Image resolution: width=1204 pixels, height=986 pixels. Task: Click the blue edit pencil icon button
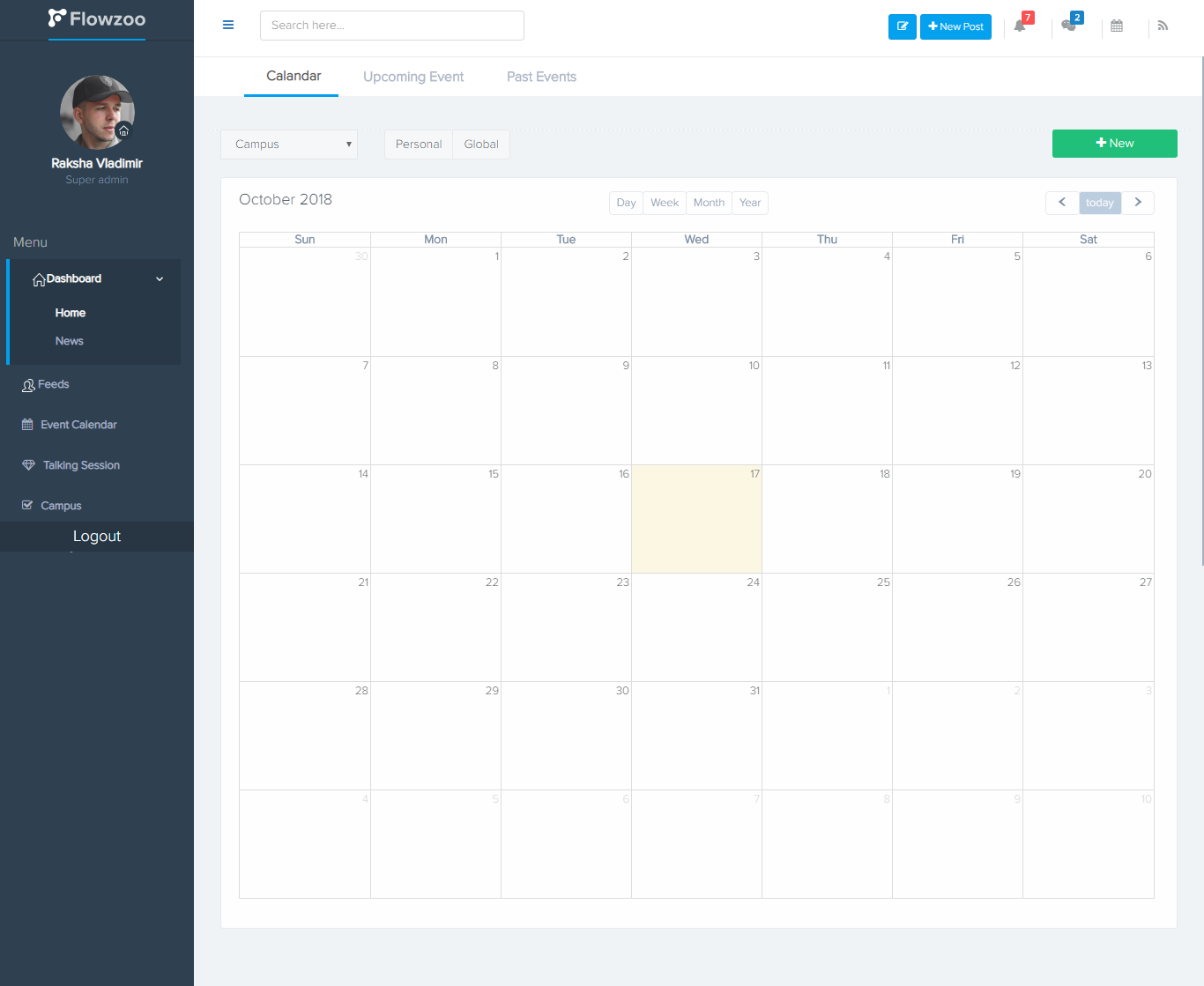click(903, 26)
